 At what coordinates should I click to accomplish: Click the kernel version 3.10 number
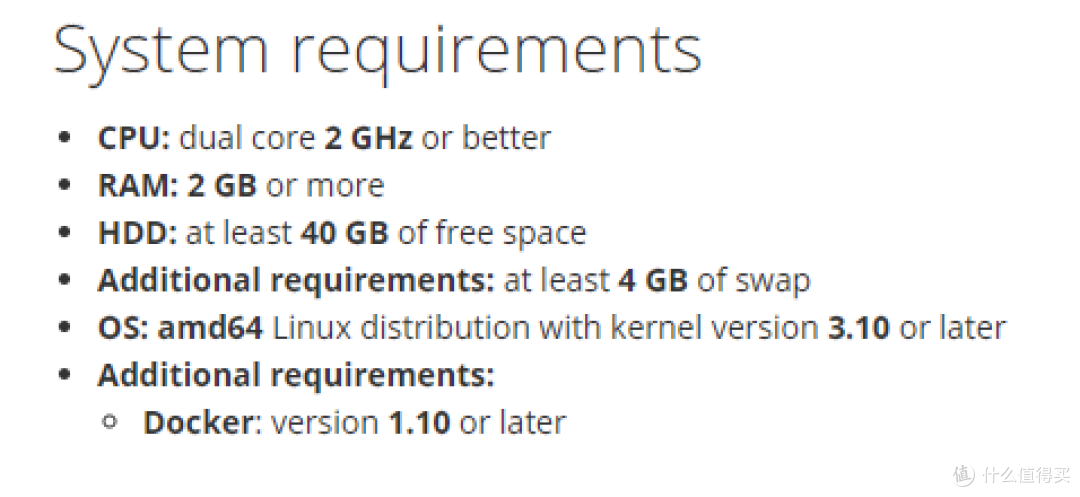pos(859,328)
